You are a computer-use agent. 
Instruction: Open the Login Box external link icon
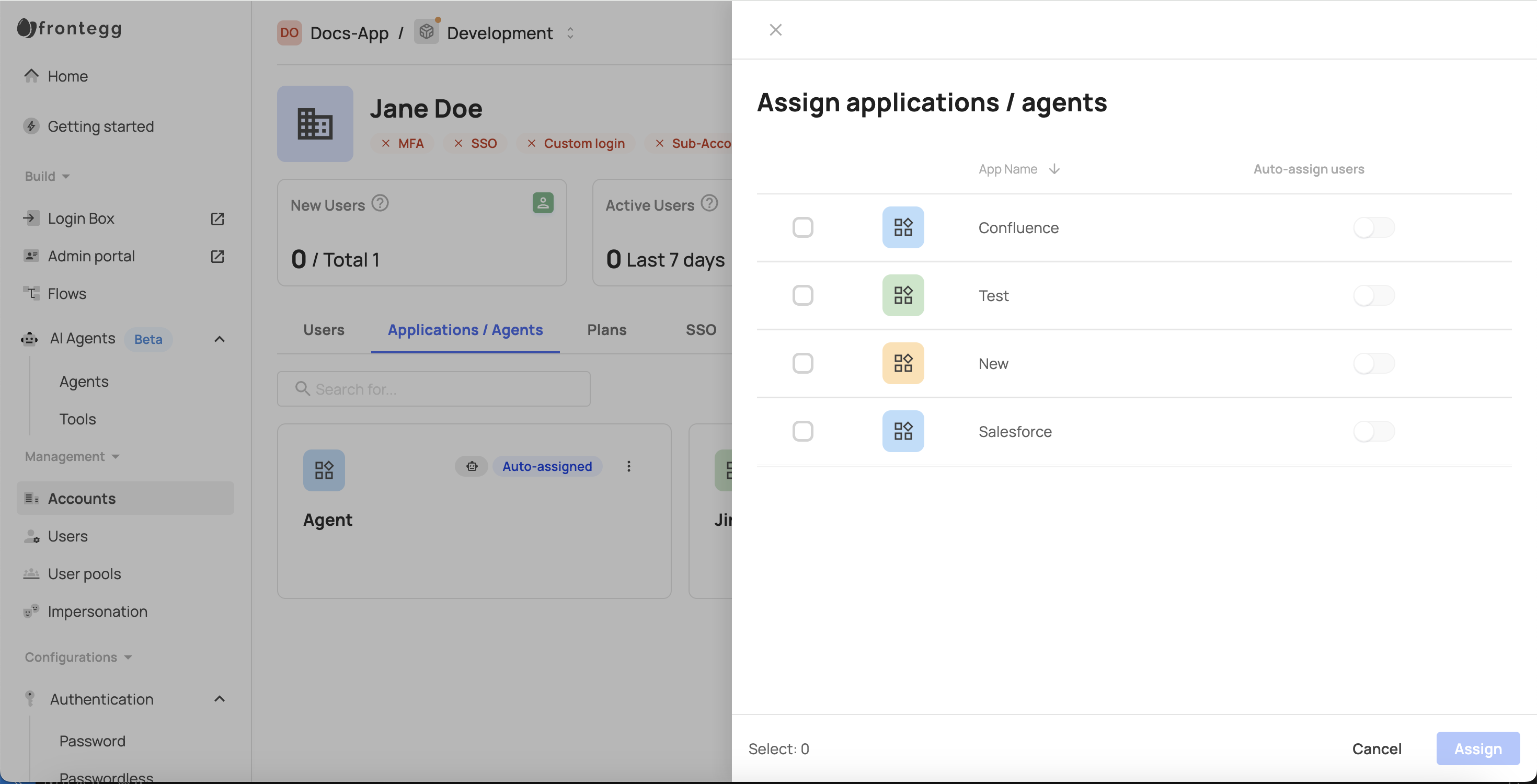(217, 218)
